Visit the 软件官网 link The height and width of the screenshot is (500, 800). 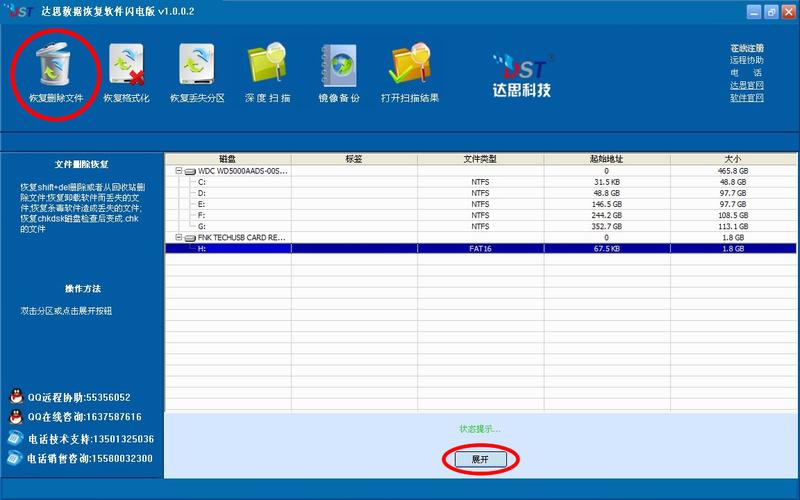746,97
